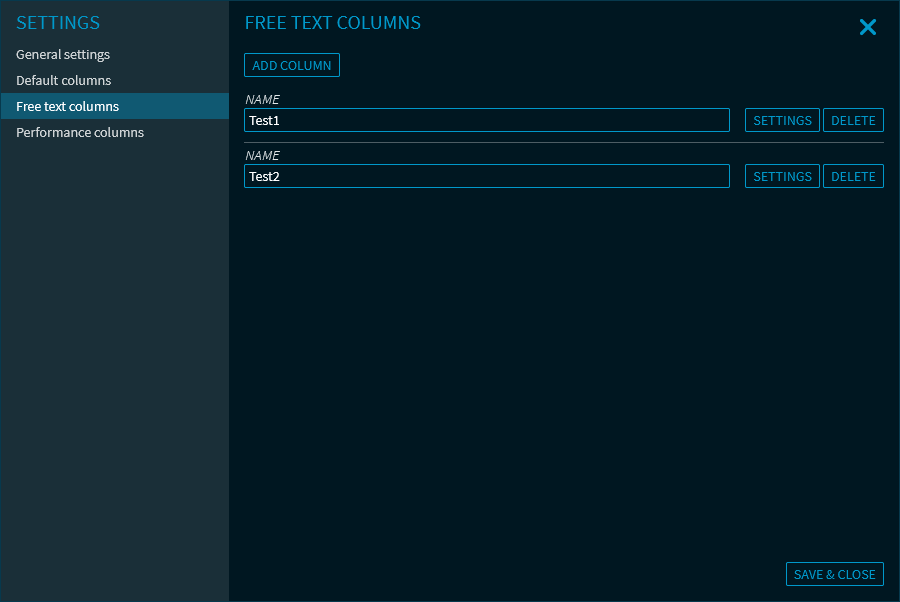Switch to Performance columns section
The width and height of the screenshot is (900, 602).
coord(80,132)
